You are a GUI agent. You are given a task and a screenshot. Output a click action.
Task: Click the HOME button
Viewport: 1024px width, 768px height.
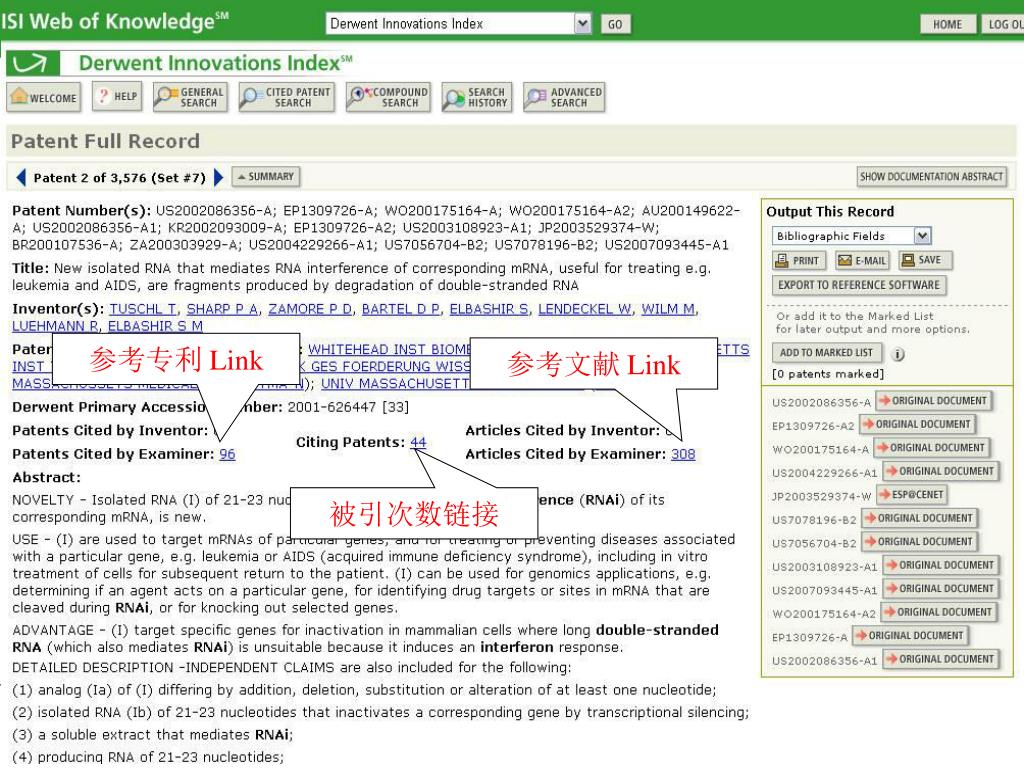click(x=948, y=24)
